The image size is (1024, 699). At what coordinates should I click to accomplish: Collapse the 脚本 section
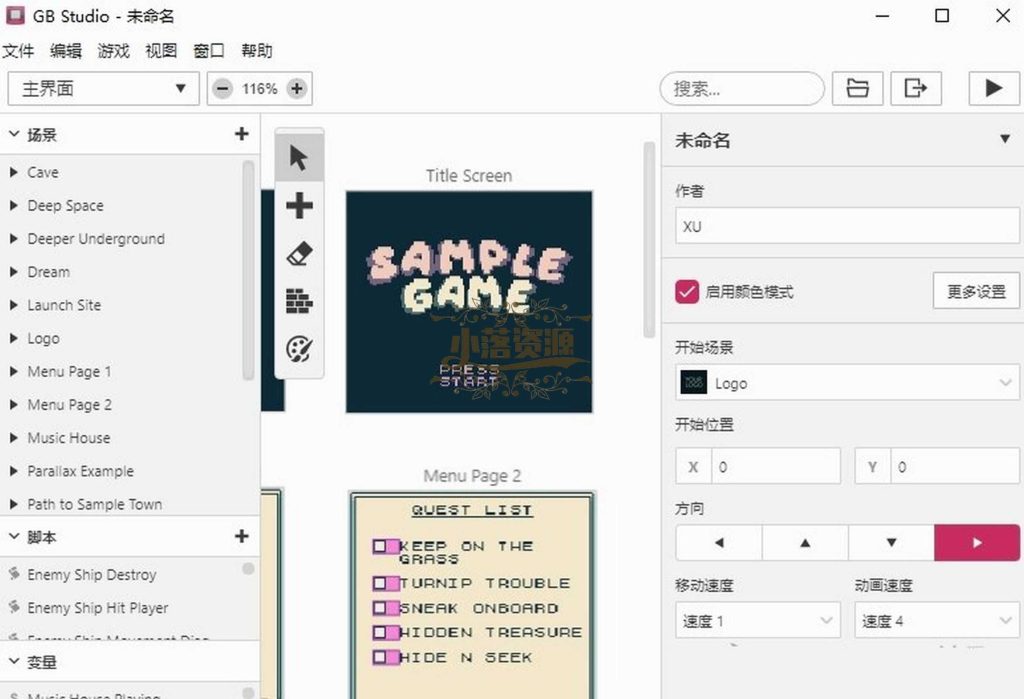14,536
